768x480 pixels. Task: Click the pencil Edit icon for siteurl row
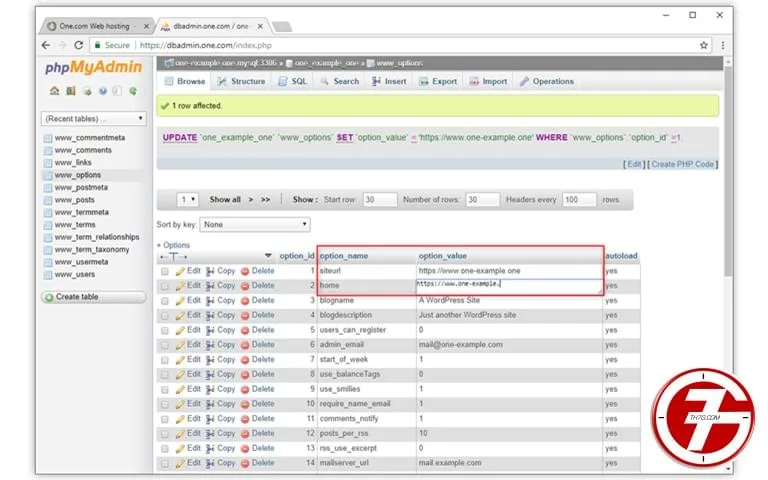(180, 271)
